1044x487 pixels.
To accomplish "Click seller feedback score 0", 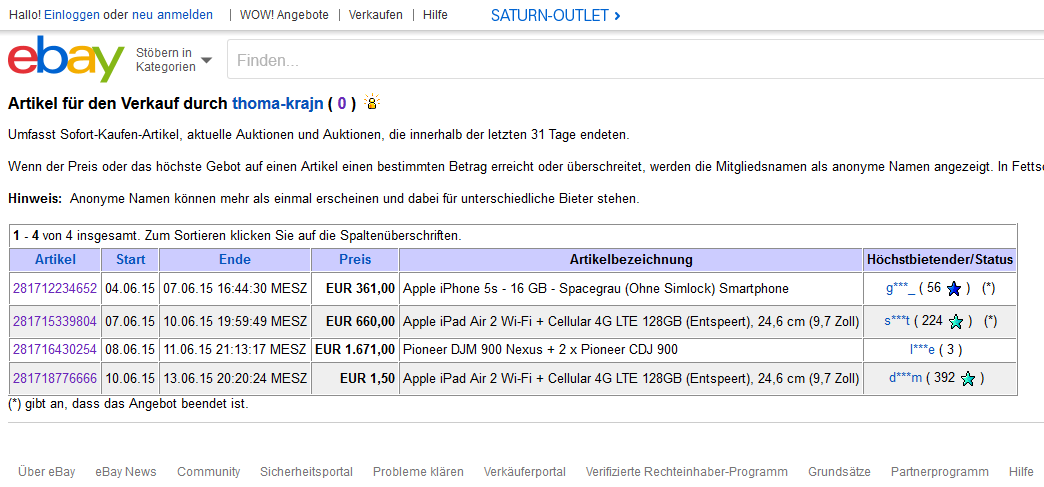I will tap(342, 103).
